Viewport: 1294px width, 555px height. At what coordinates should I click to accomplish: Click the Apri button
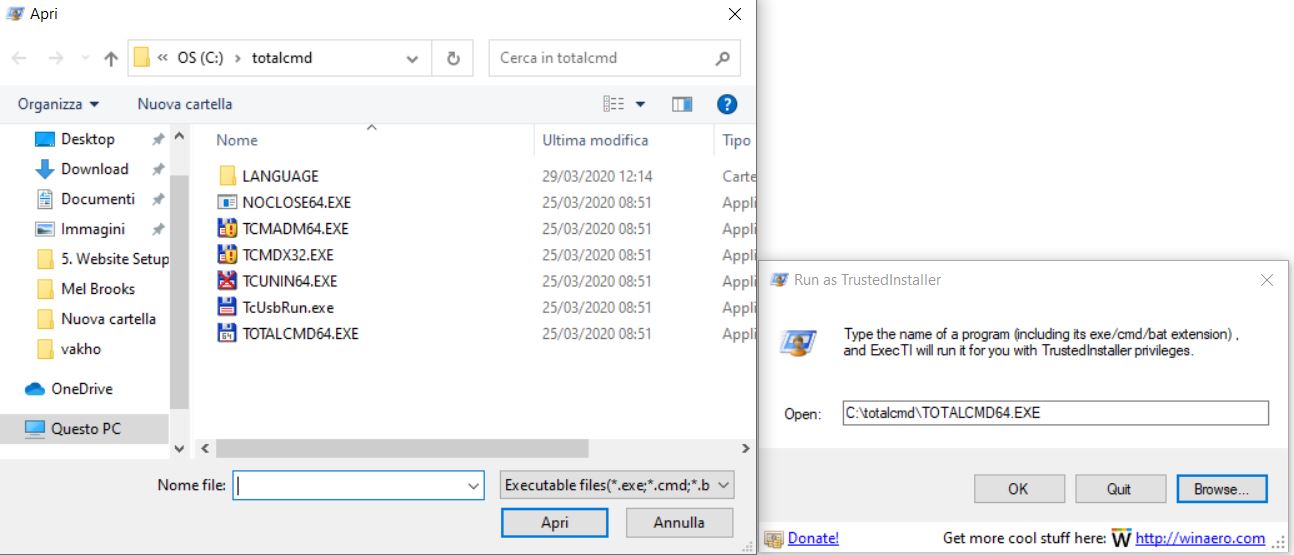pos(555,523)
